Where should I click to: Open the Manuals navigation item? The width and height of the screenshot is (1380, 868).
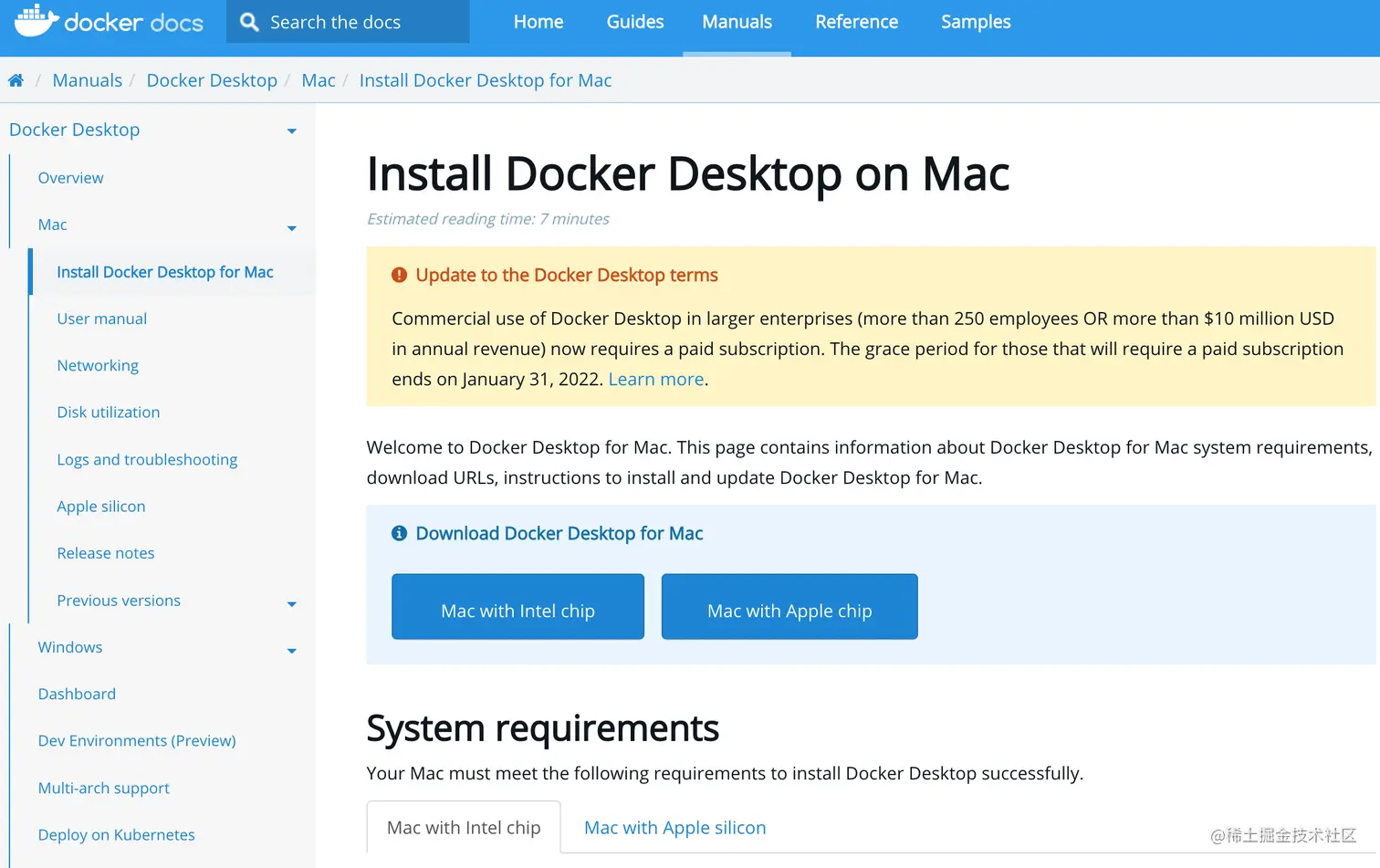[x=737, y=22]
